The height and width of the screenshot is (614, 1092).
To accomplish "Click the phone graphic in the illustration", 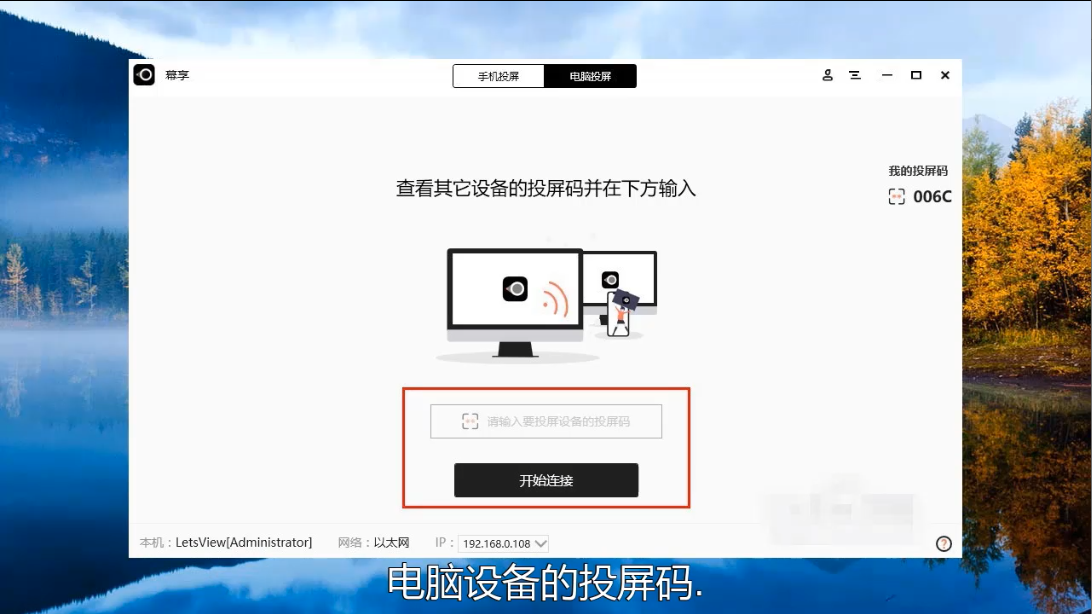I will 619,314.
